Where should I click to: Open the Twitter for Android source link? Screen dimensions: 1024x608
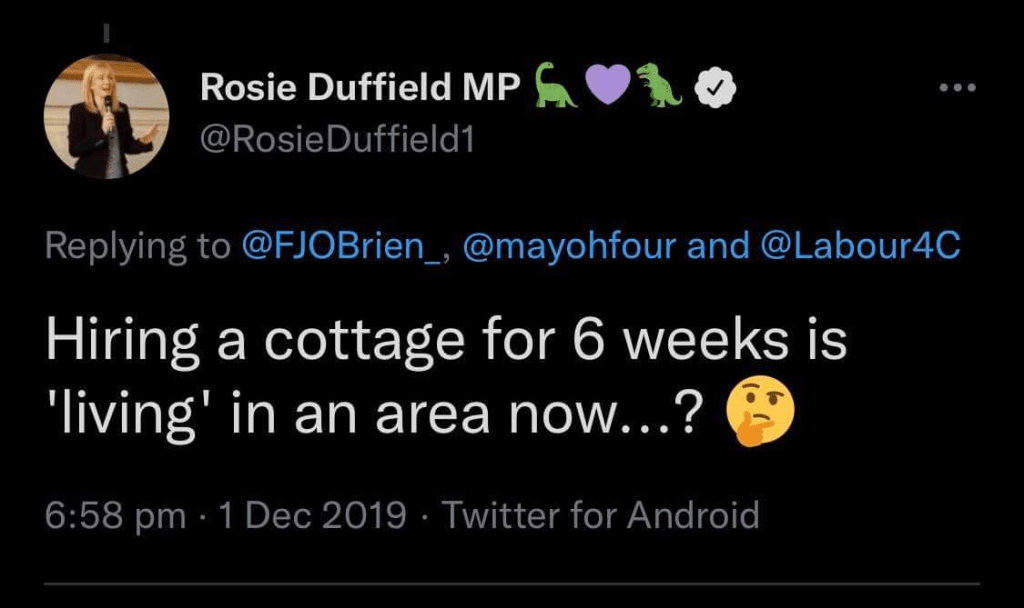coord(600,516)
